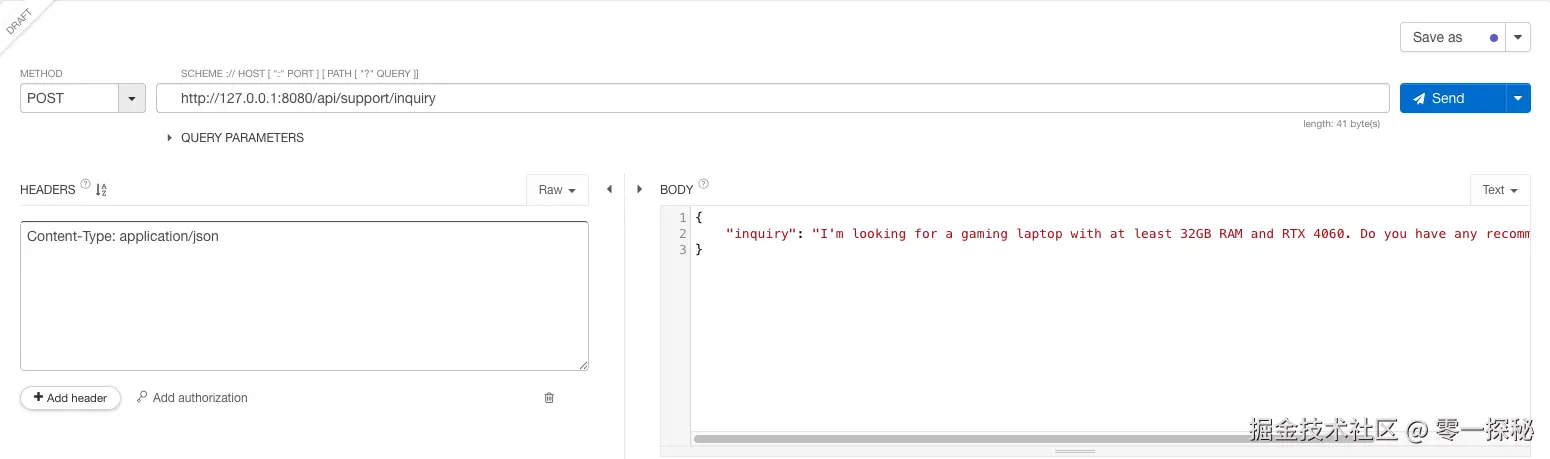
Task: Expand the QUERY PARAMETERS section
Action: coord(170,138)
